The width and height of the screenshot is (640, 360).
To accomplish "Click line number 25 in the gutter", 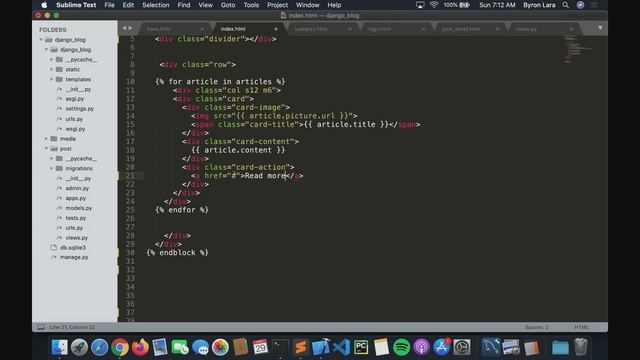I will pos(130,210).
